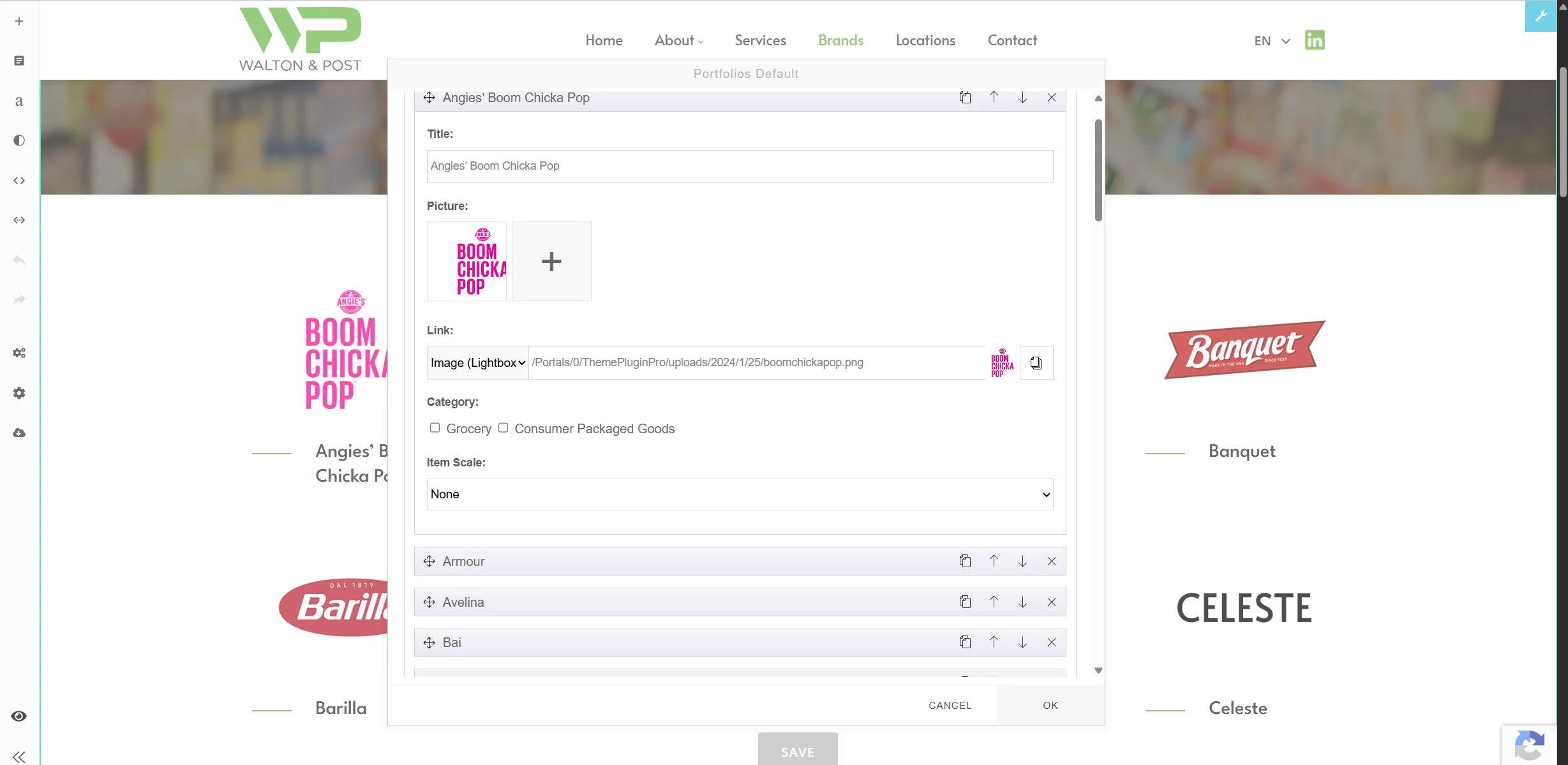Delete the Angies' Boom Chicka Pop item
Screen dimensions: 1568x765
pyautogui.click(x=1051, y=98)
